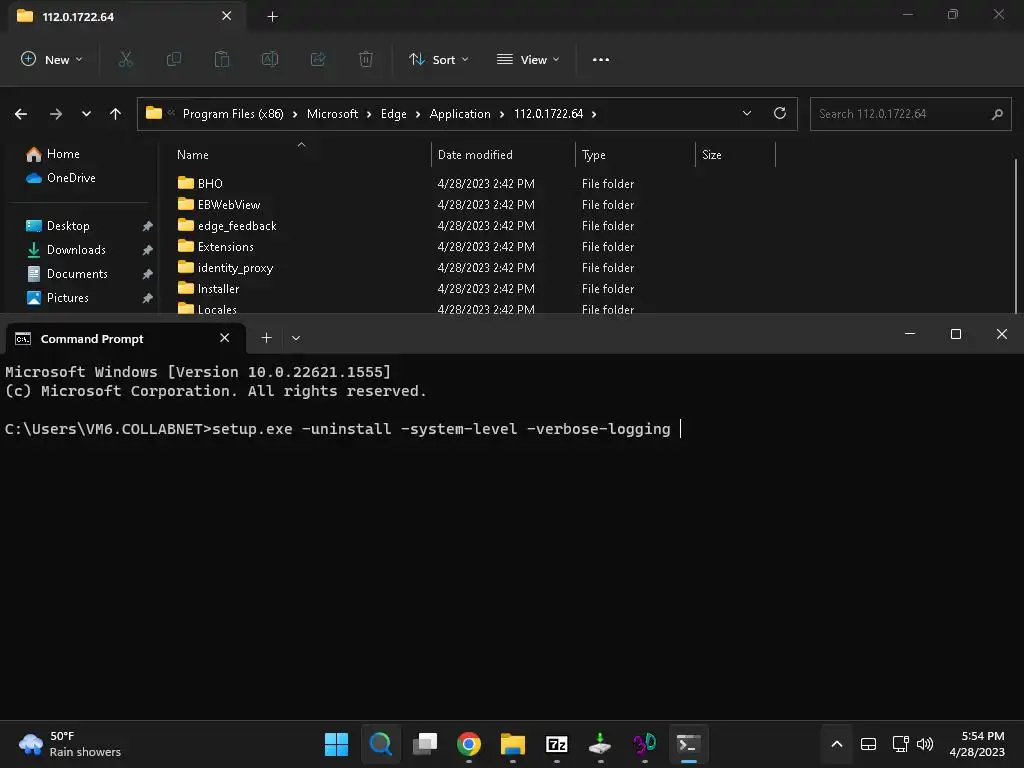This screenshot has width=1024, height=768.
Task: Navigate to Program Files (x86) breadcrumb
Action: click(x=233, y=114)
